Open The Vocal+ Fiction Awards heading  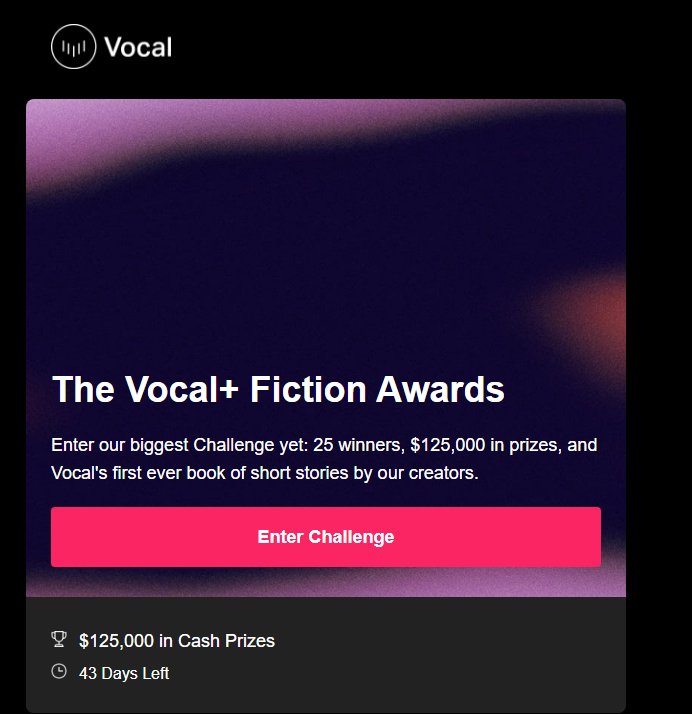pos(278,390)
